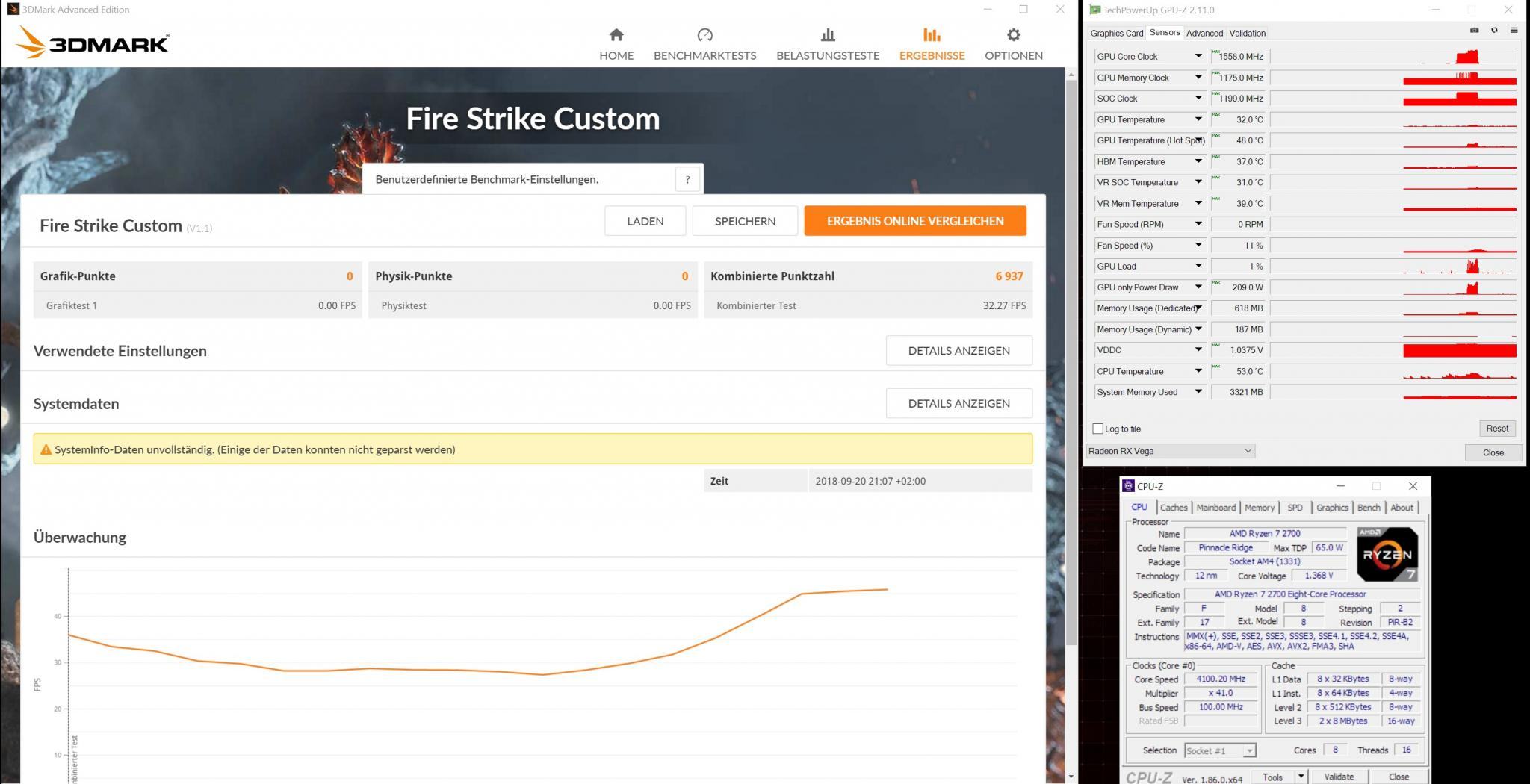Screen dimensions: 1530x784
Task: Expand the CPU Temperature sensor dropdown
Action: point(1198,371)
